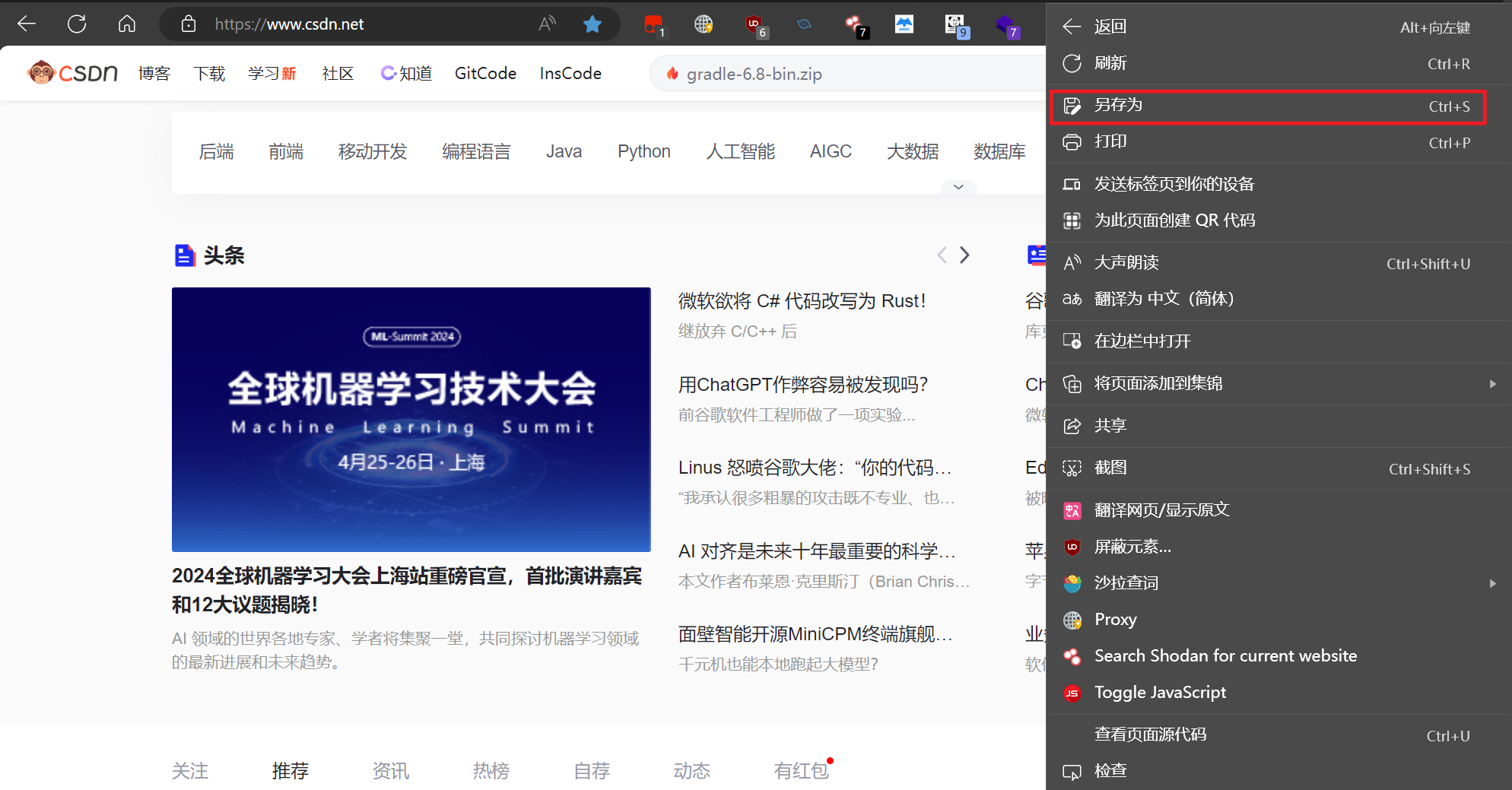
Task: Choose 大声朗读 in the context menu
Action: [x=1279, y=263]
